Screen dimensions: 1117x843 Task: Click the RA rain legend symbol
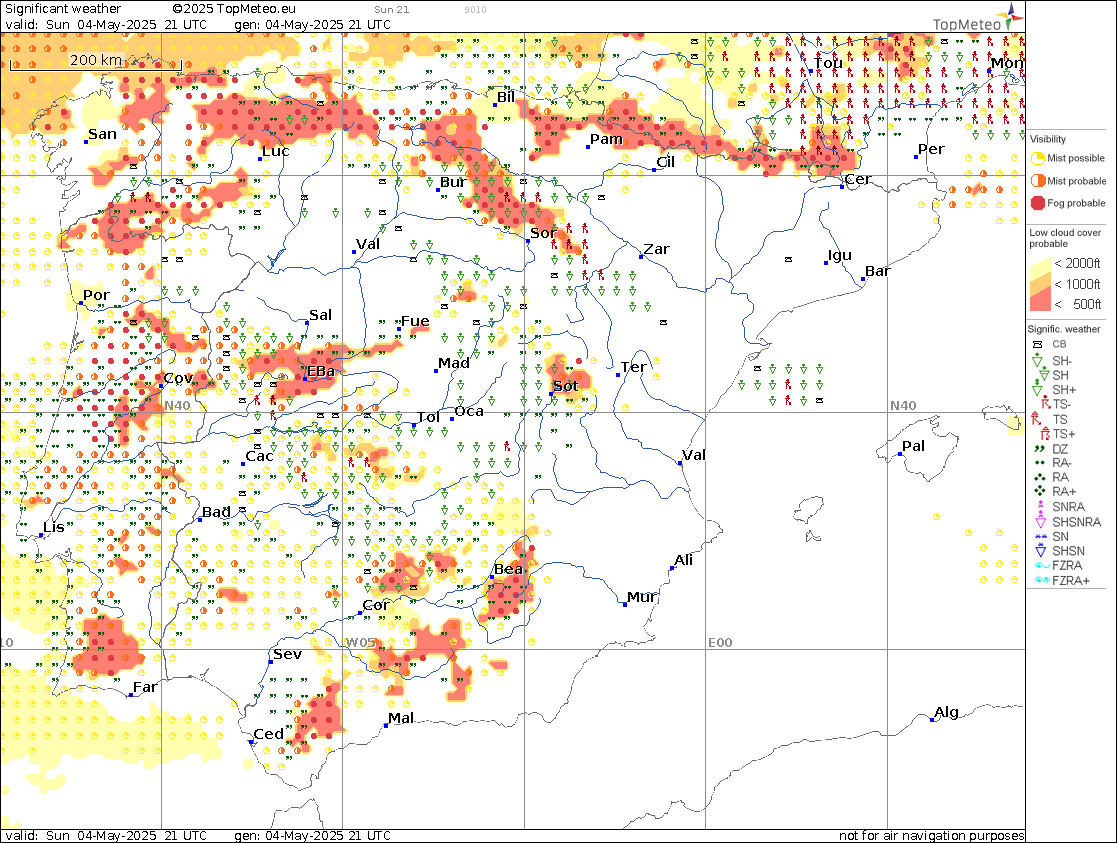(1039, 477)
